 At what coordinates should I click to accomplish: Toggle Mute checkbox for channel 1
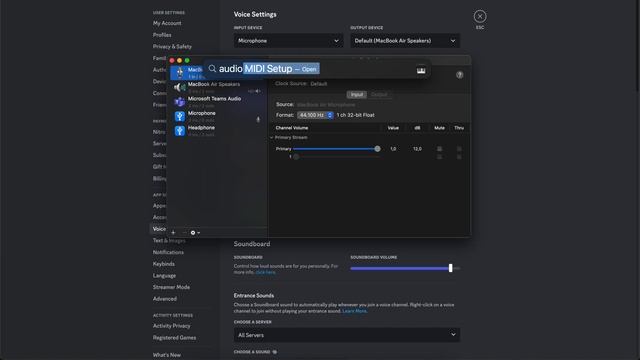pyautogui.click(x=439, y=157)
